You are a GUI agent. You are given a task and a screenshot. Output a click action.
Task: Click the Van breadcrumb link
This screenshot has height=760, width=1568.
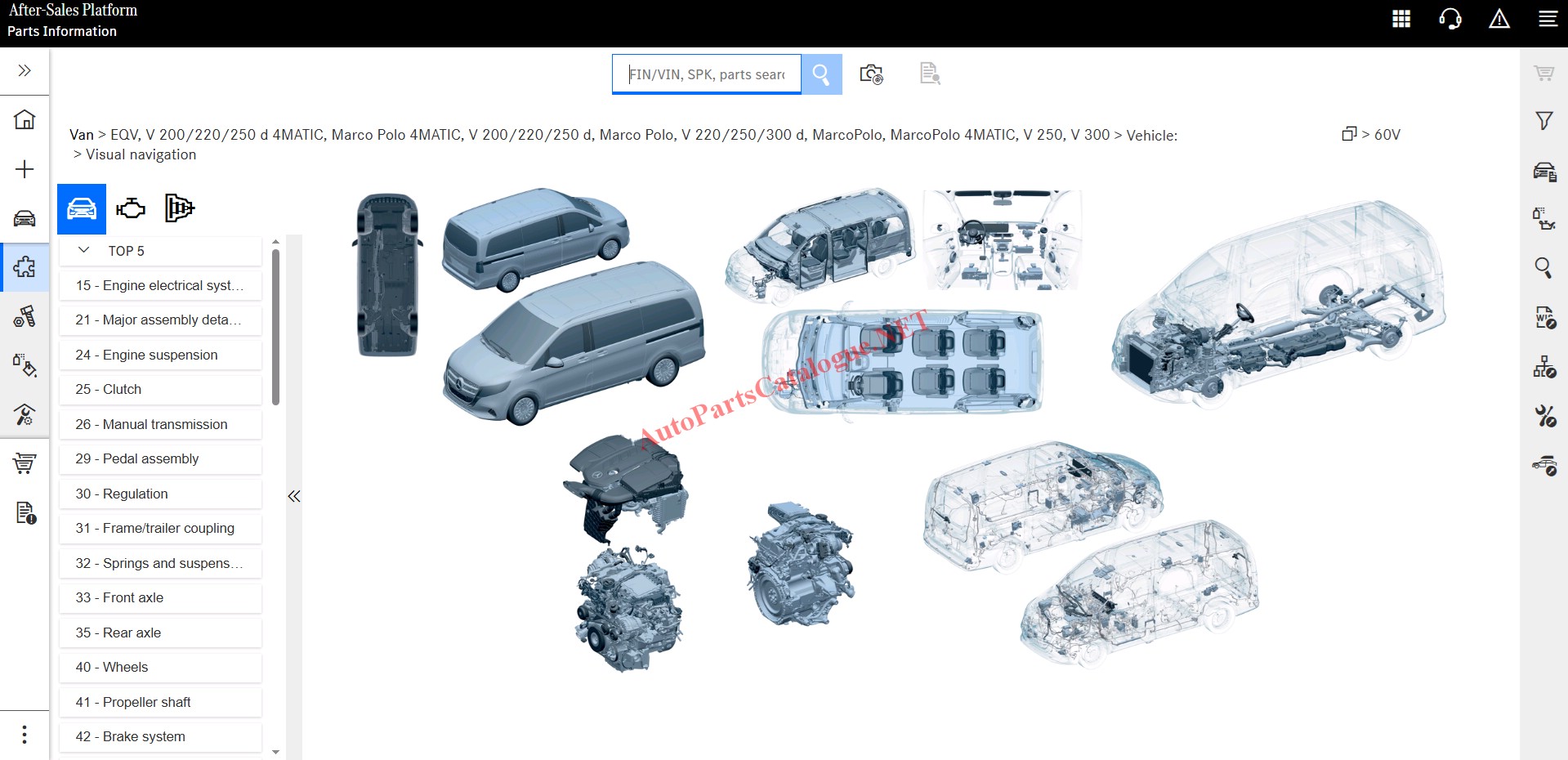pos(81,135)
